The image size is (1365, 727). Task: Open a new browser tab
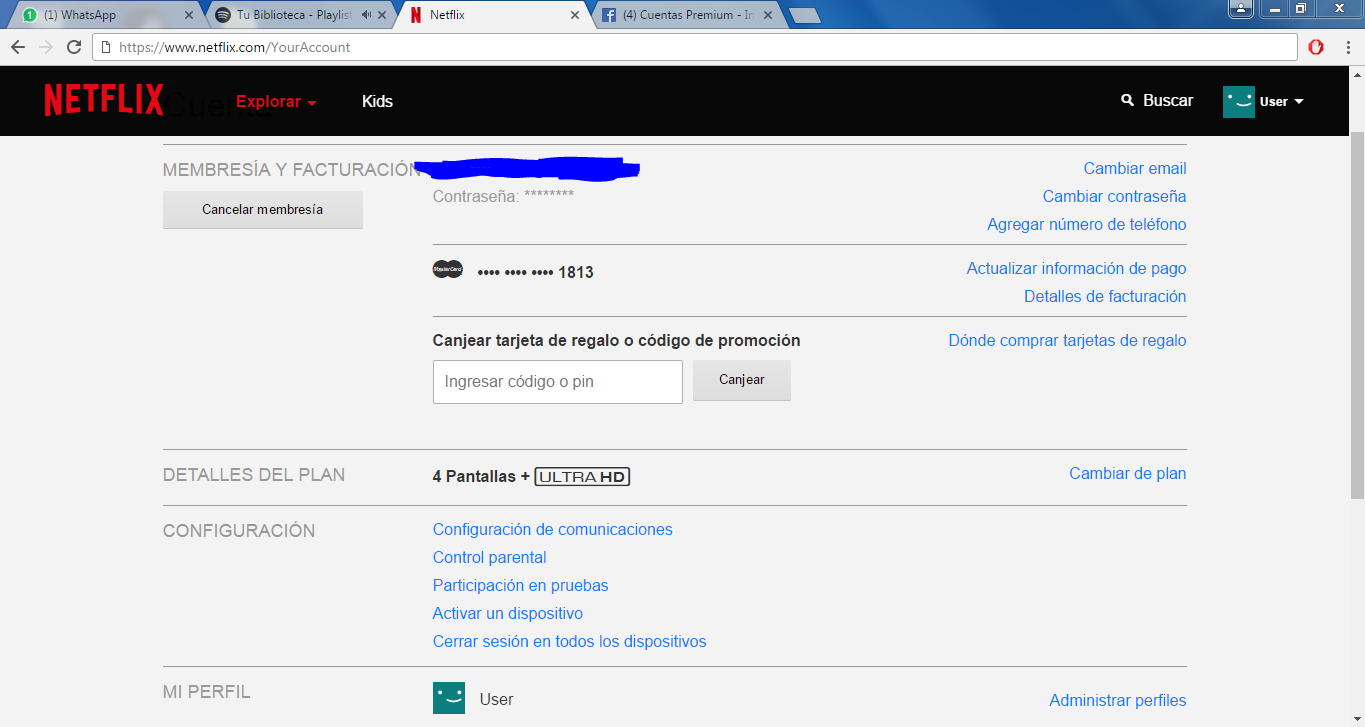click(804, 15)
